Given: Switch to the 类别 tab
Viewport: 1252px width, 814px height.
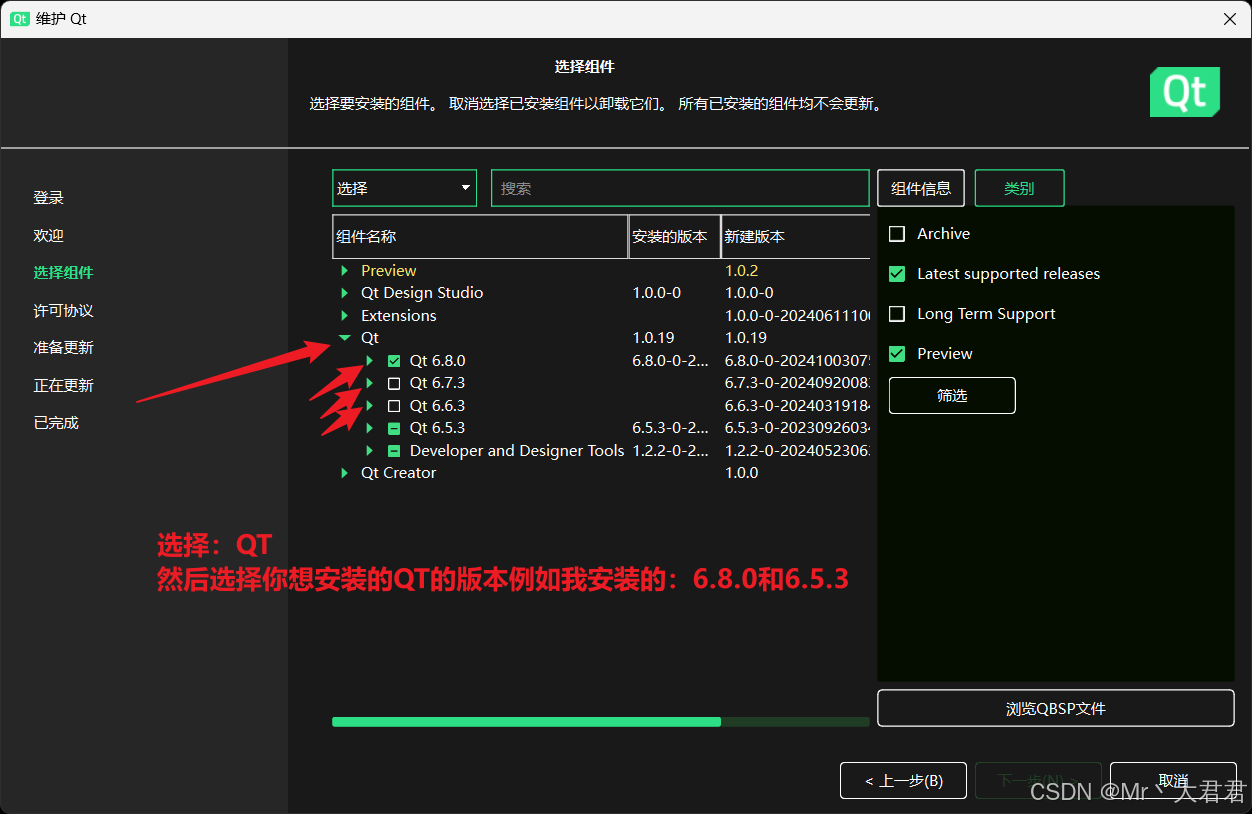Looking at the screenshot, I should point(1019,188).
